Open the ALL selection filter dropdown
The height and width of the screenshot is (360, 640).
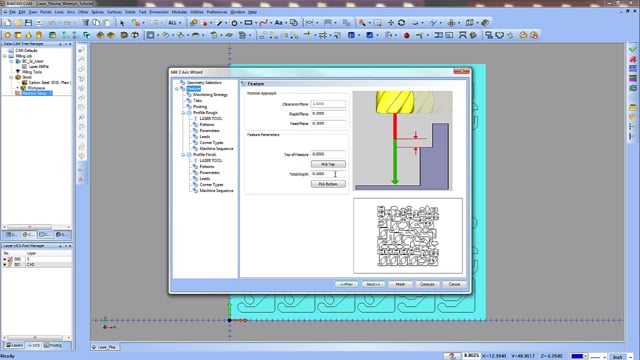[175, 23]
